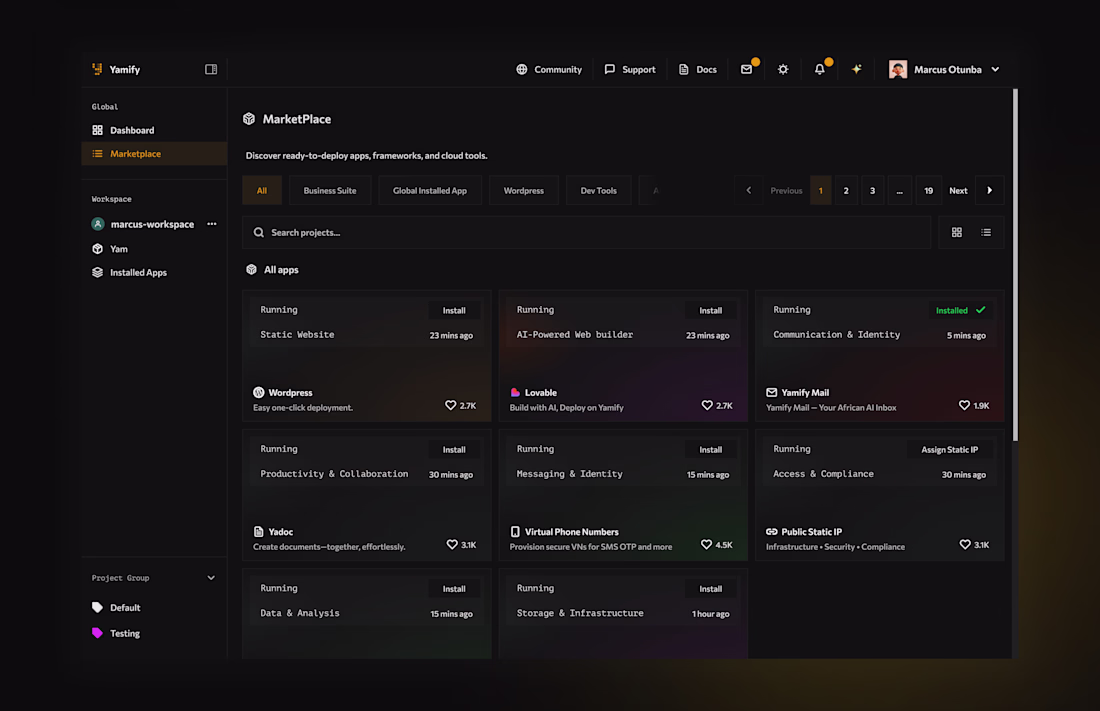1100x711 pixels.
Task: Like the Lovable app heart
Action: 707,406
